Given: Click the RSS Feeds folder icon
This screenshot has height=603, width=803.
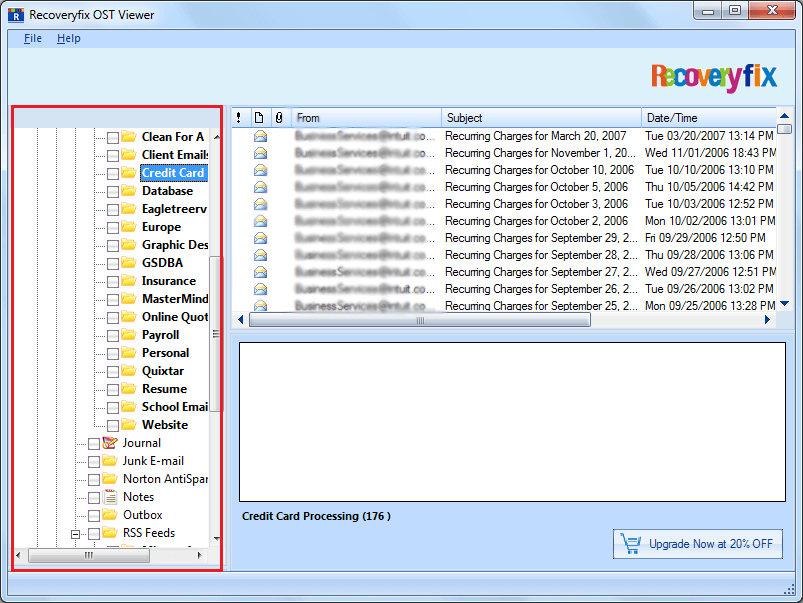Looking at the screenshot, I should [x=110, y=532].
